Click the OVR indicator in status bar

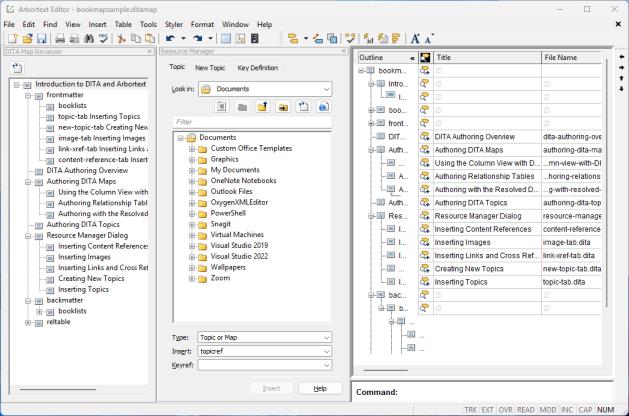(505, 410)
